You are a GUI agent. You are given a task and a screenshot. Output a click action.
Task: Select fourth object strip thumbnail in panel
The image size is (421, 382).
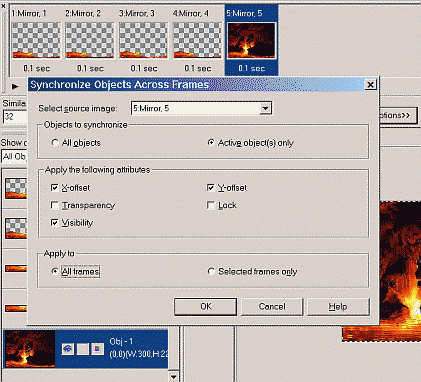coord(16,308)
